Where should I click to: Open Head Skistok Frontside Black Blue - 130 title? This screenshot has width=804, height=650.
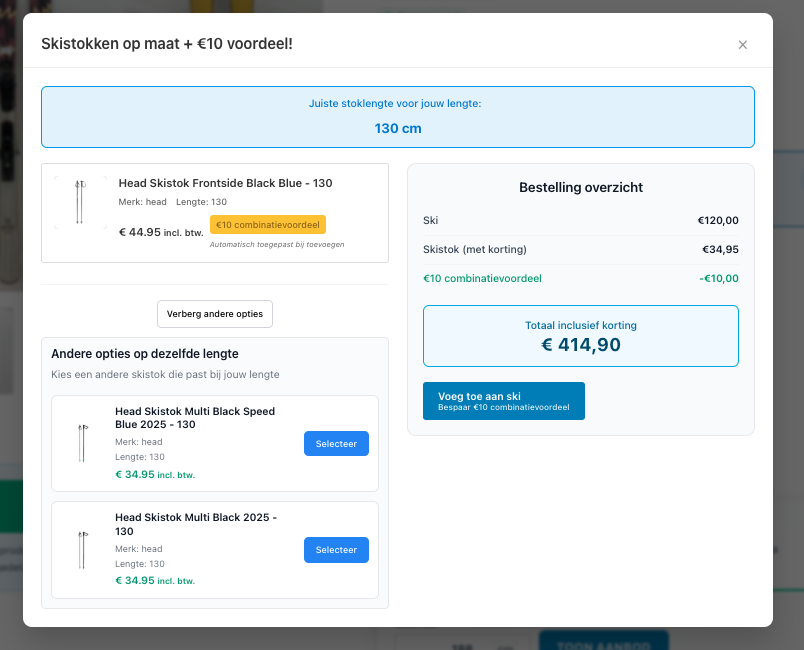point(225,183)
